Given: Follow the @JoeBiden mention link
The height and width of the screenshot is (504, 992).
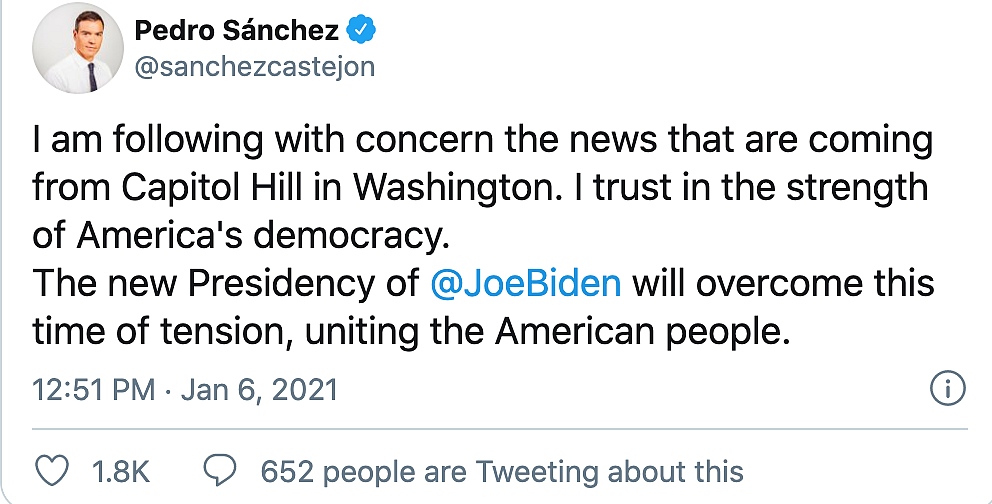Looking at the screenshot, I should [x=525, y=284].
